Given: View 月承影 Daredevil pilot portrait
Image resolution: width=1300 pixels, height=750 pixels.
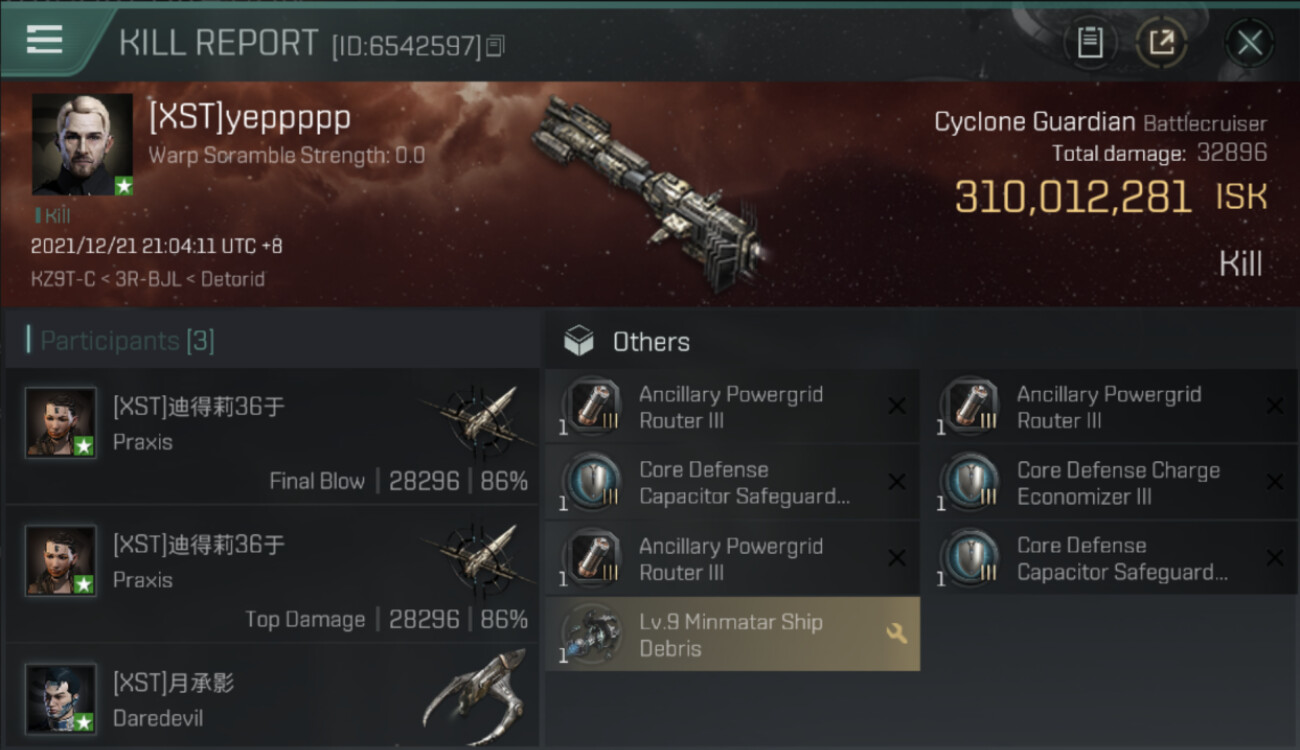Looking at the screenshot, I should (61, 698).
